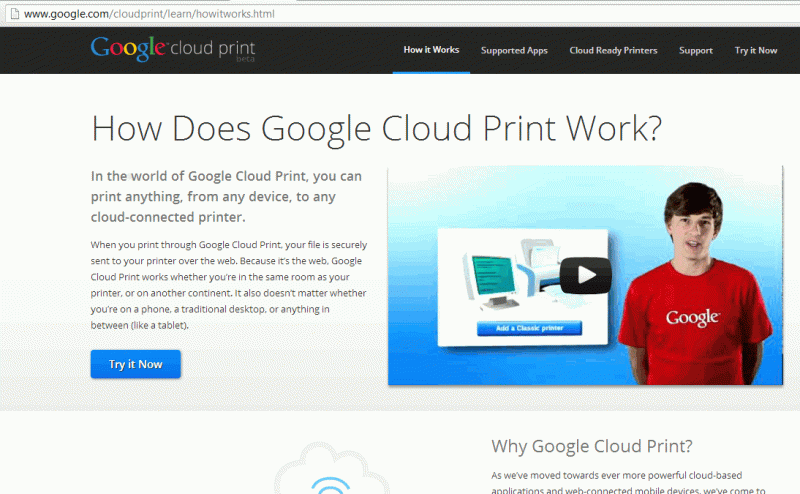Play the Cloud Print intro video
The width and height of the screenshot is (800, 494).
coord(585,275)
